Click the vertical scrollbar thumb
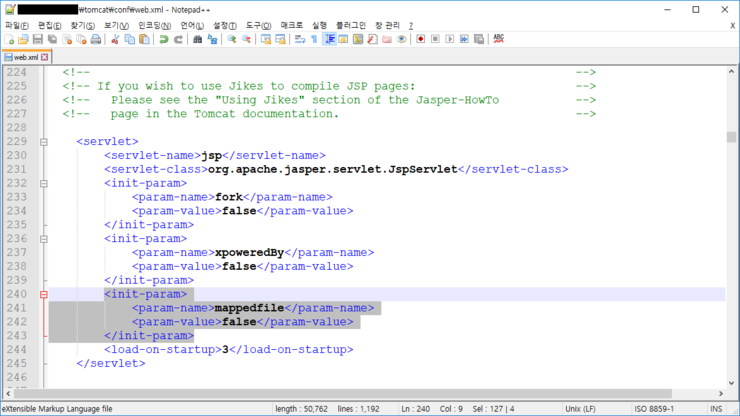The height and width of the screenshot is (416, 740). (x=732, y=136)
